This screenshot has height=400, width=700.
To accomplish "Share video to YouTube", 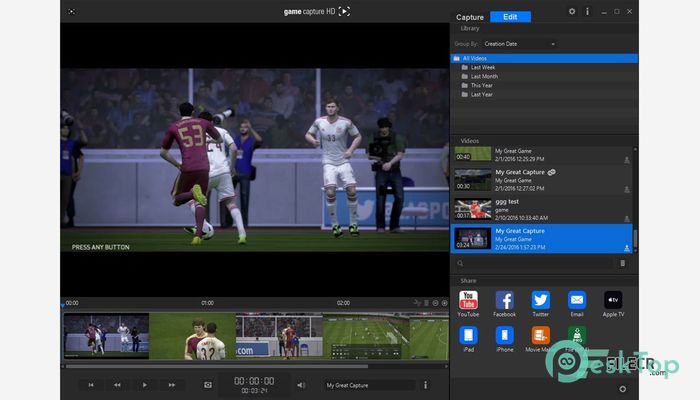I will click(x=468, y=300).
